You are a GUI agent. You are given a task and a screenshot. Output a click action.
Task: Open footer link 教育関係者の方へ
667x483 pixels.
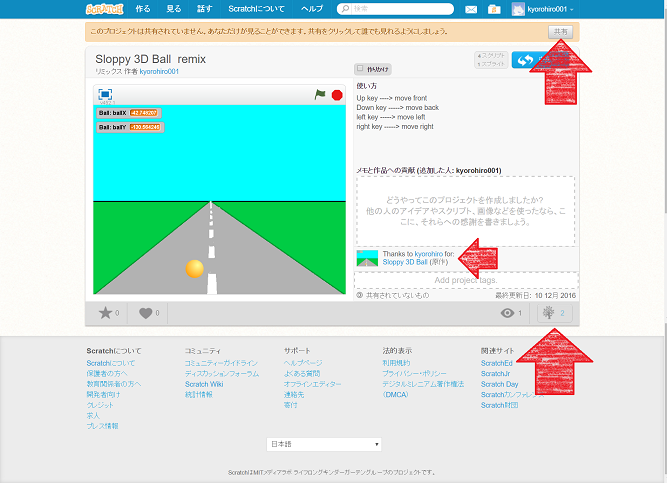pyautogui.click(x=114, y=384)
